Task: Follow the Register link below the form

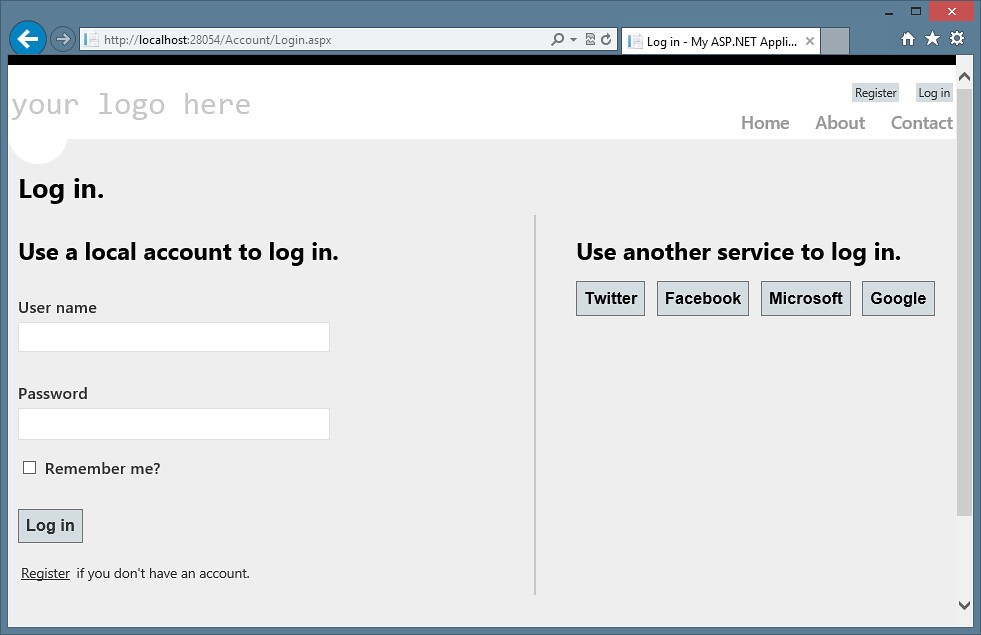Action: 45,573
